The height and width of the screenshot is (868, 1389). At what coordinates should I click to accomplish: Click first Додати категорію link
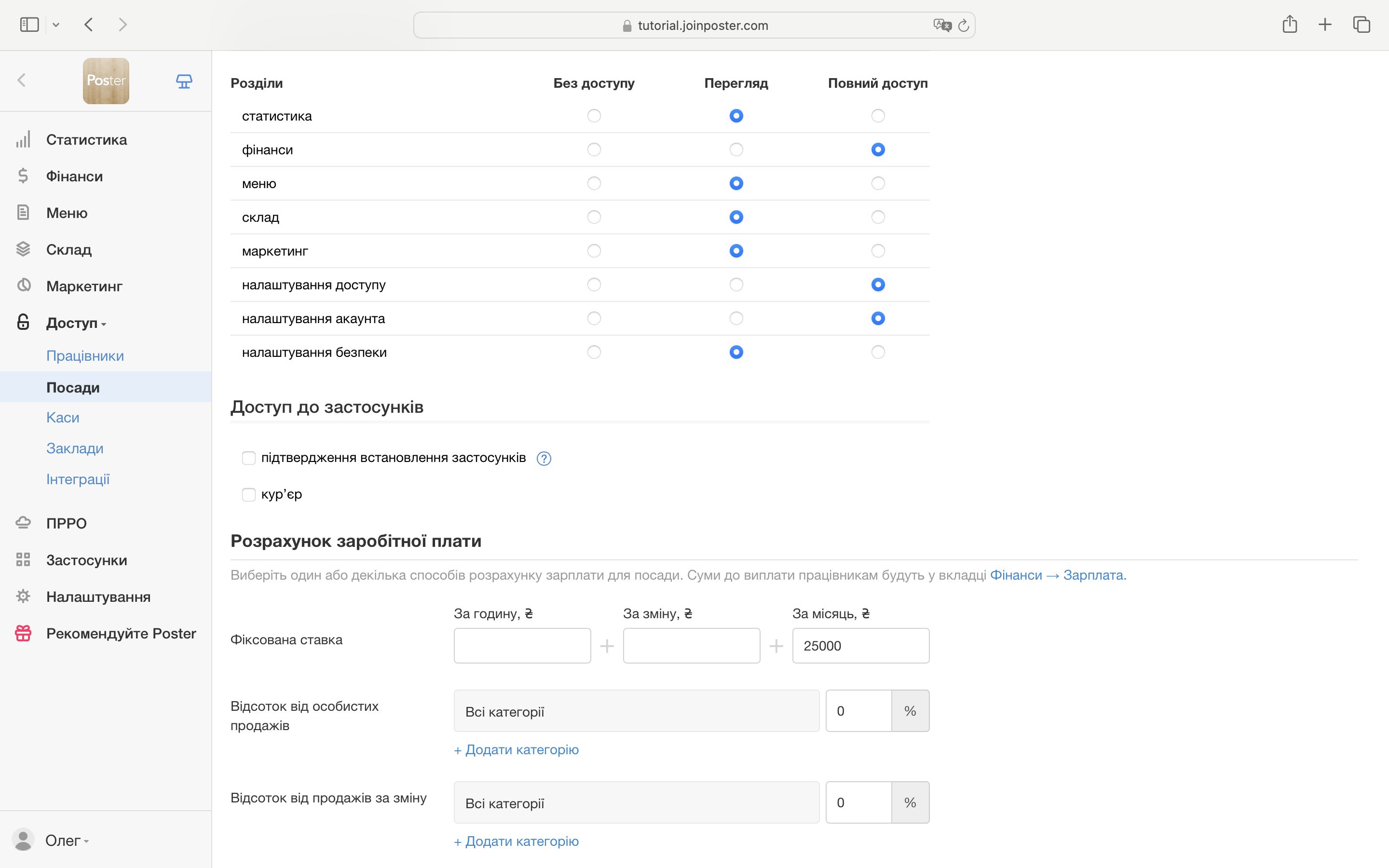[x=516, y=750]
